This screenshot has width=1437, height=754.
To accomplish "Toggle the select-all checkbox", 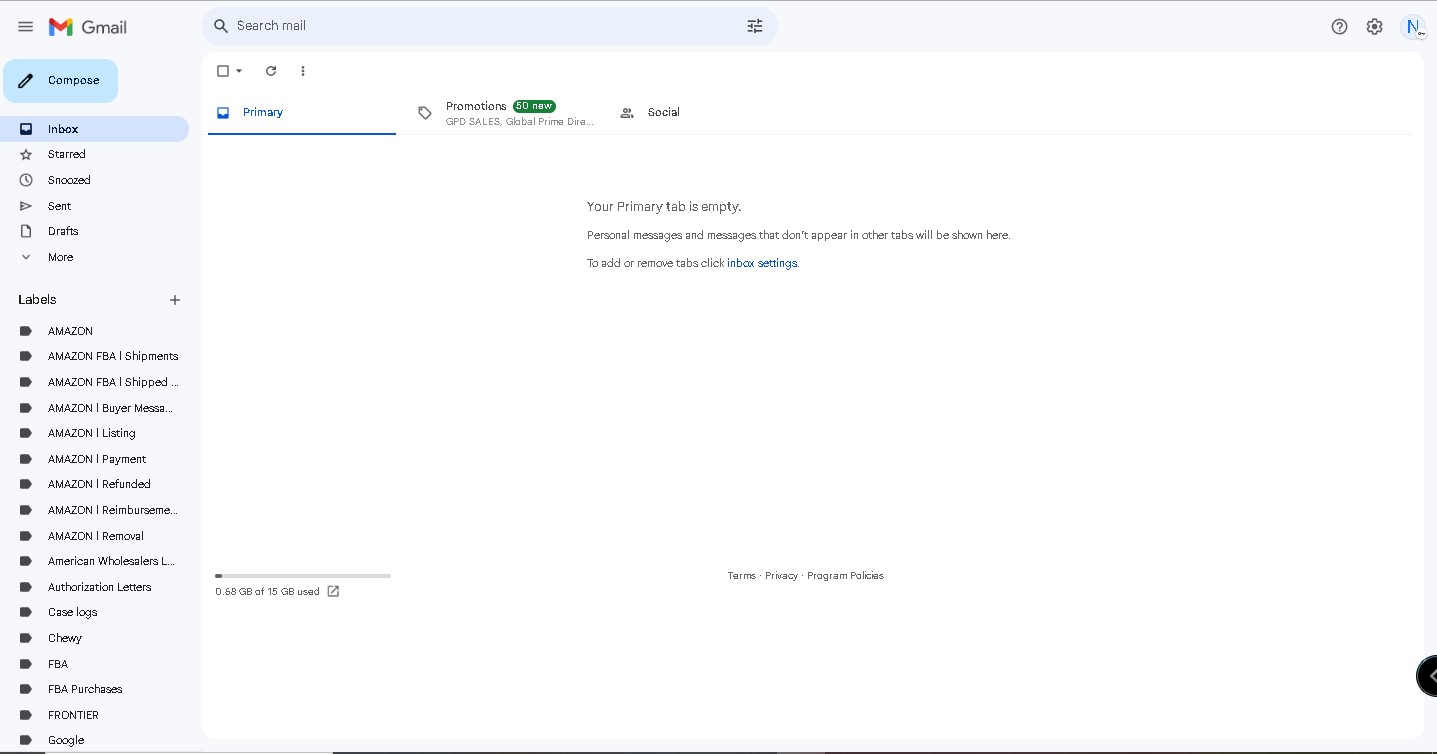I will click(223, 71).
